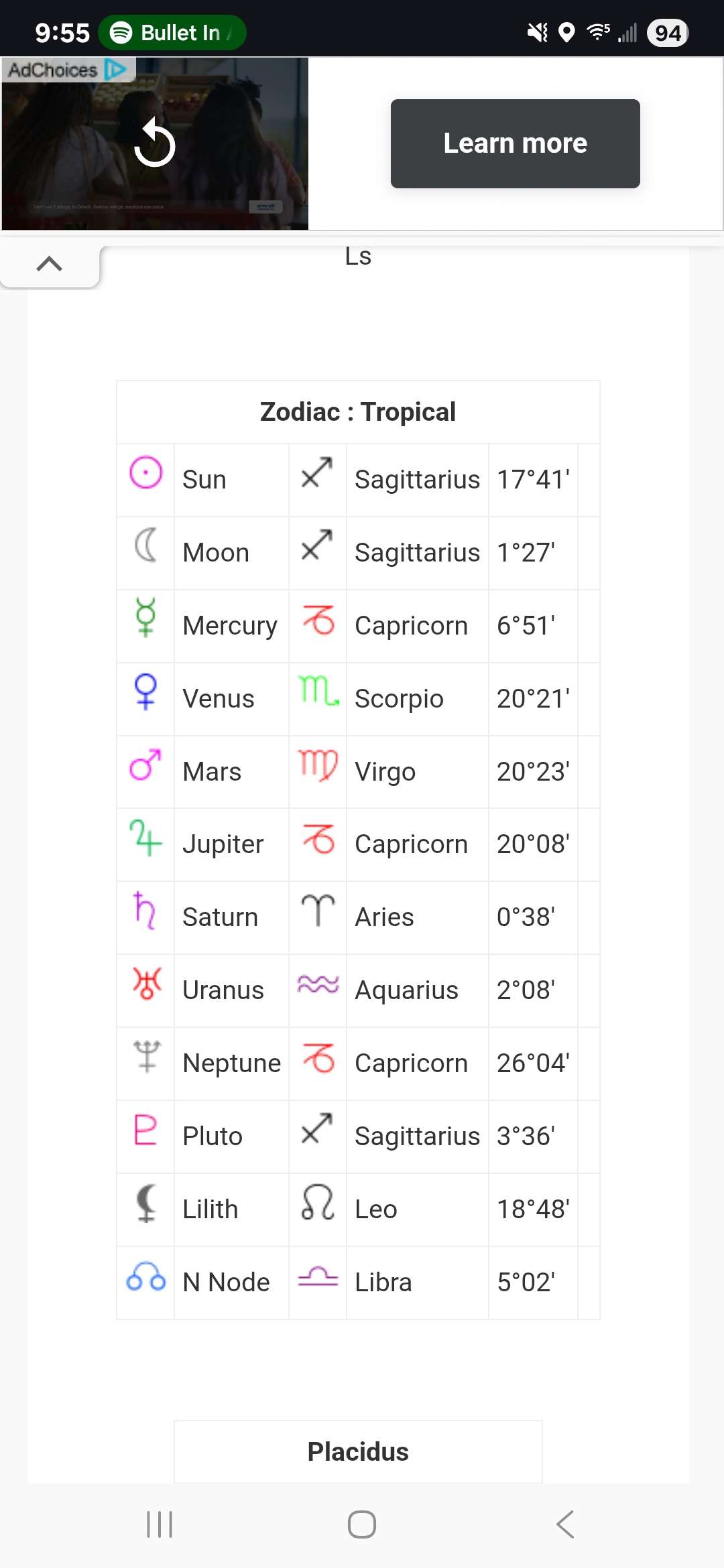Tap the crescent Moon symbol icon

[145, 545]
